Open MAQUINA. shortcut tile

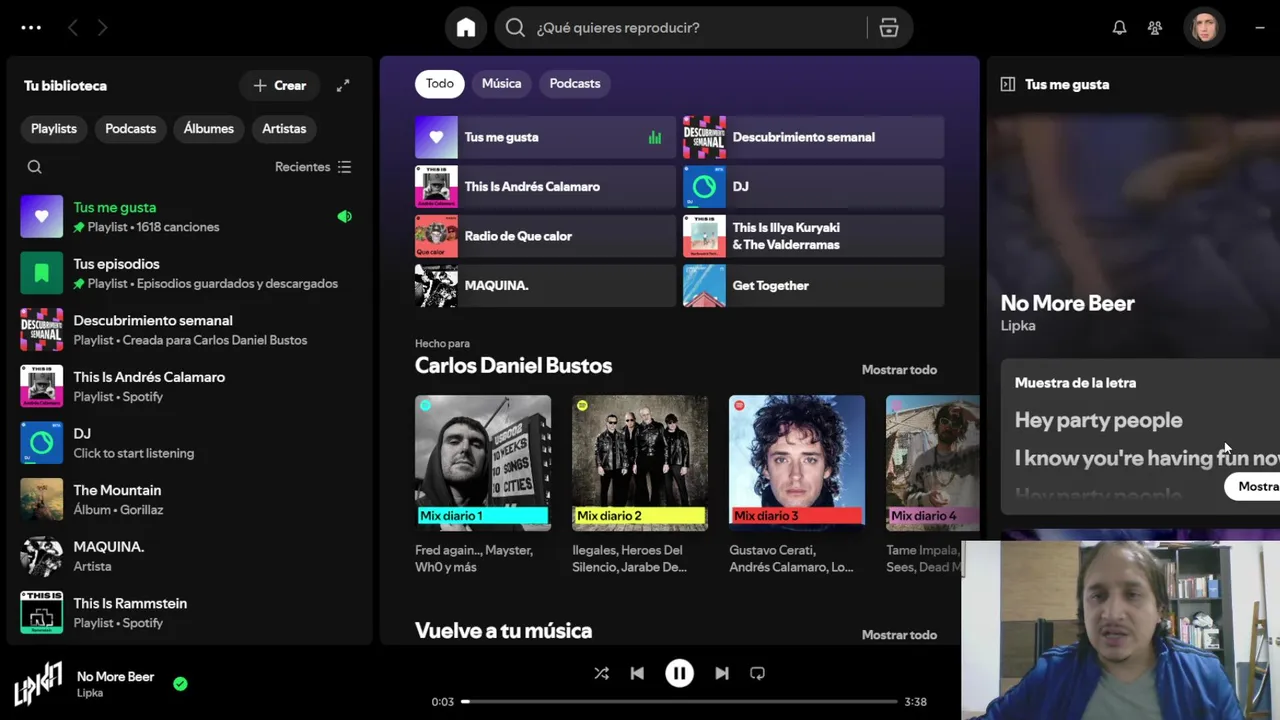tap(545, 286)
